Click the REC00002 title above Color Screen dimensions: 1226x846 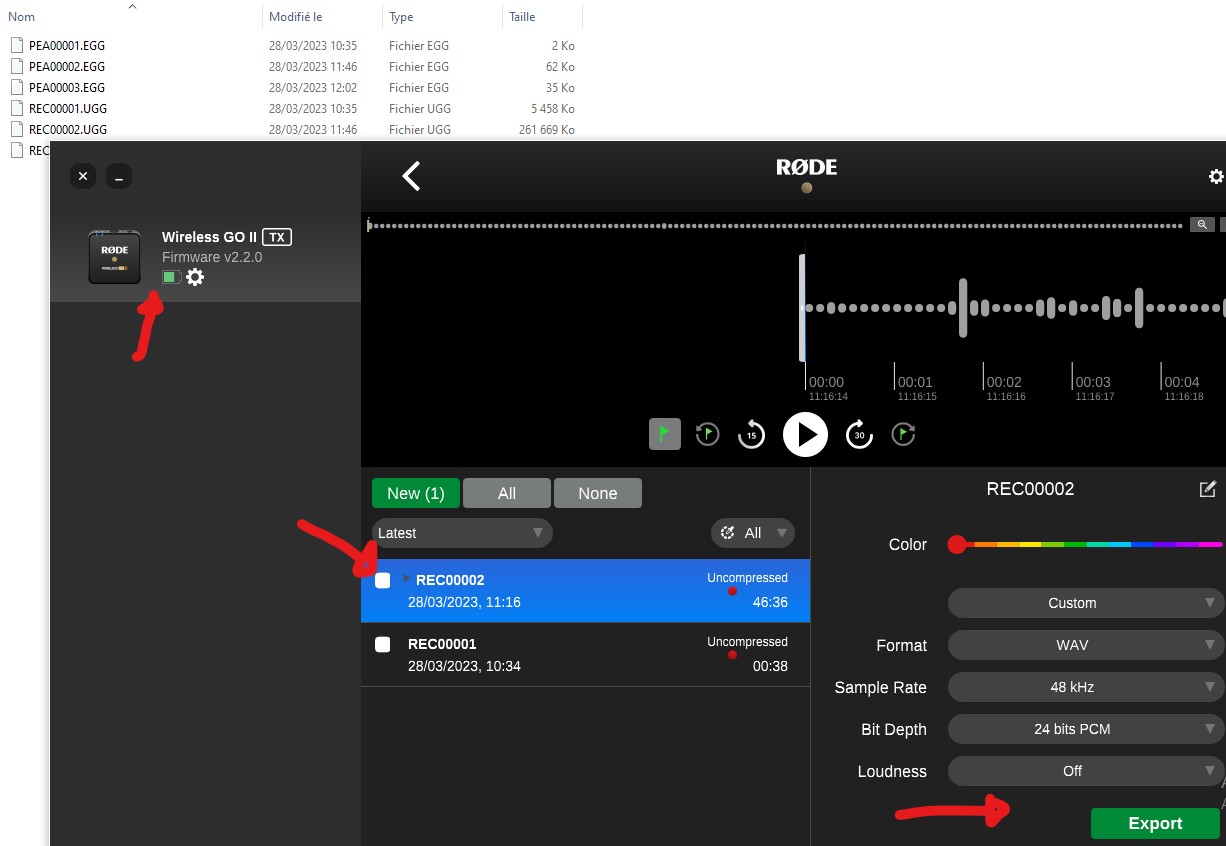point(1030,489)
